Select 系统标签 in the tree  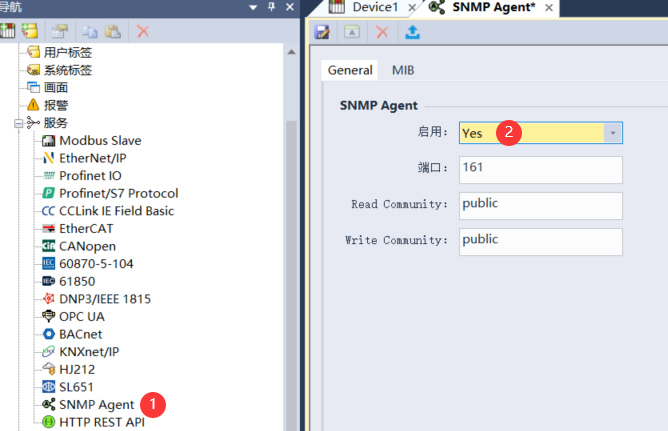point(68,70)
